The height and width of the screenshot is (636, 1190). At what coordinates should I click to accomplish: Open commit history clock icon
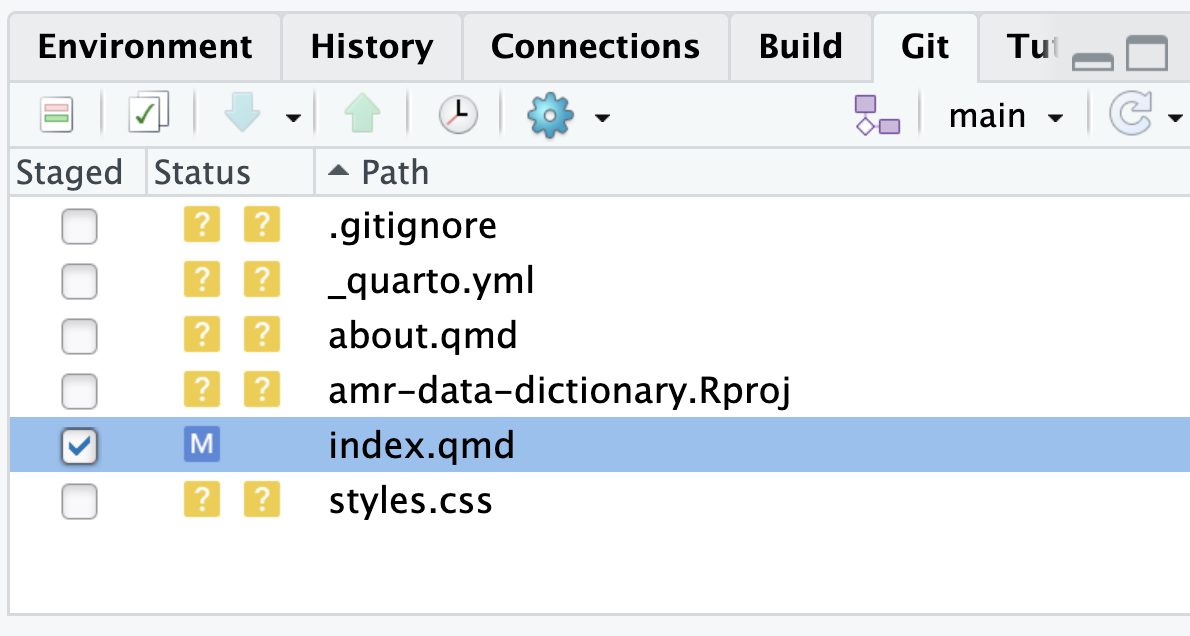click(458, 115)
